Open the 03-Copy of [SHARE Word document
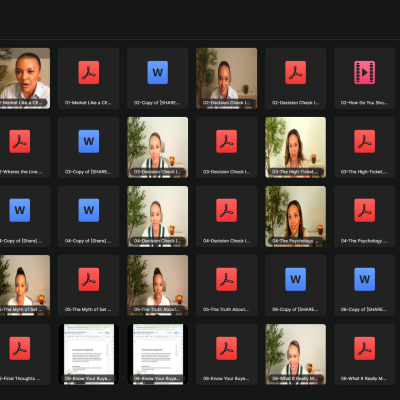This screenshot has height=400, width=400. [89, 147]
